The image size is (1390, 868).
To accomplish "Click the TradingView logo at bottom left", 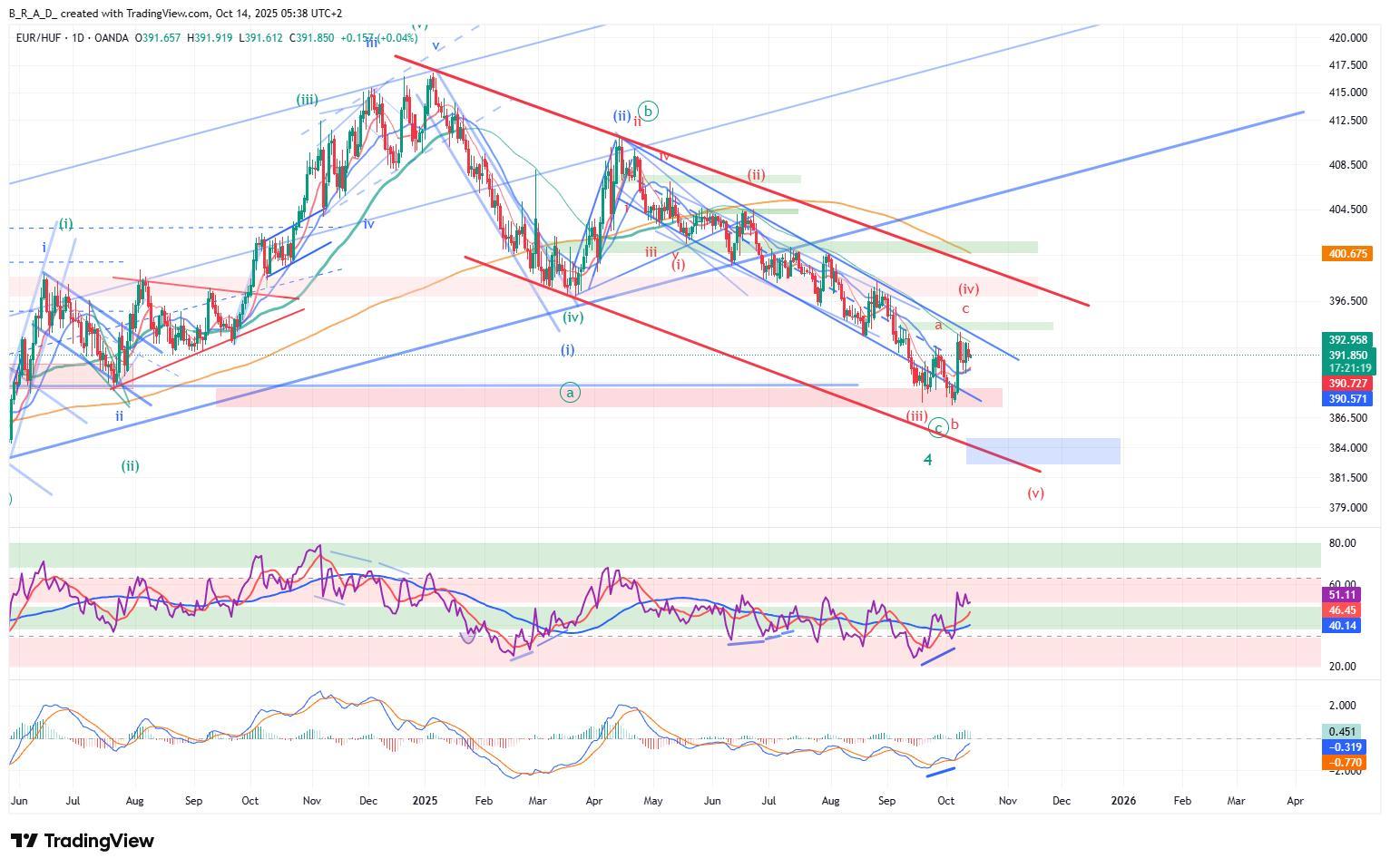I will coord(83,841).
